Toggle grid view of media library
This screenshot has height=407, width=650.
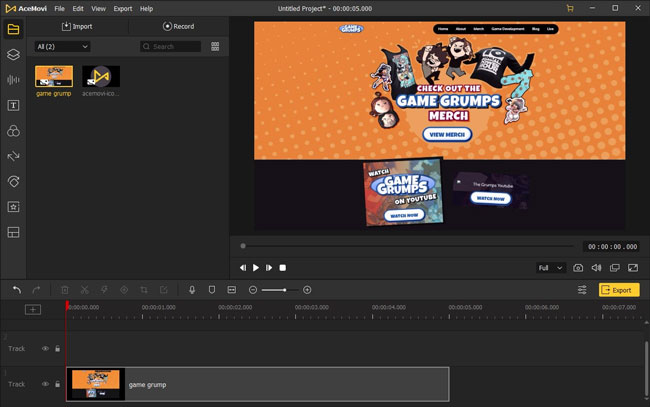point(215,46)
